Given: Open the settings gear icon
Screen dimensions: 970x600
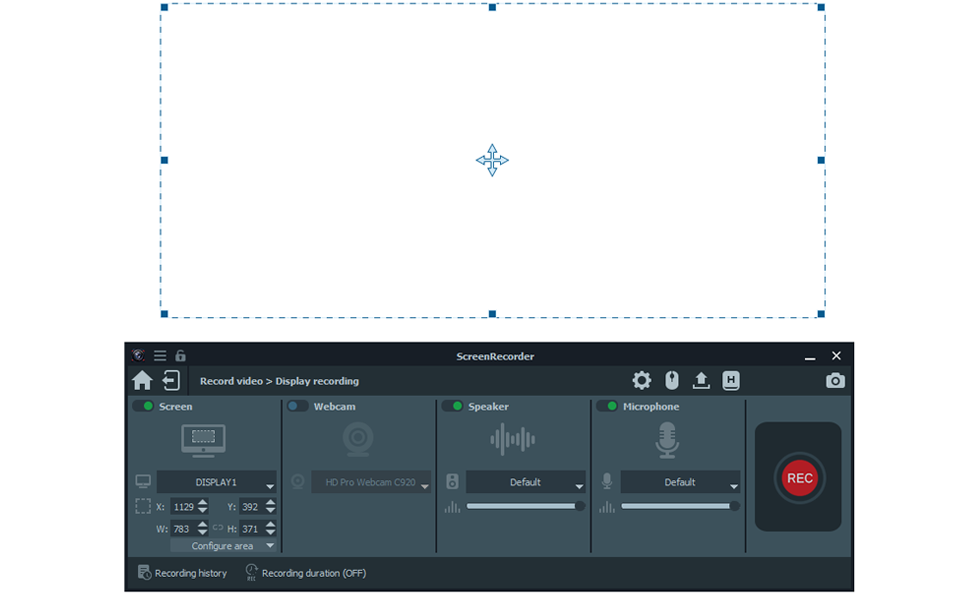Looking at the screenshot, I should click(641, 380).
